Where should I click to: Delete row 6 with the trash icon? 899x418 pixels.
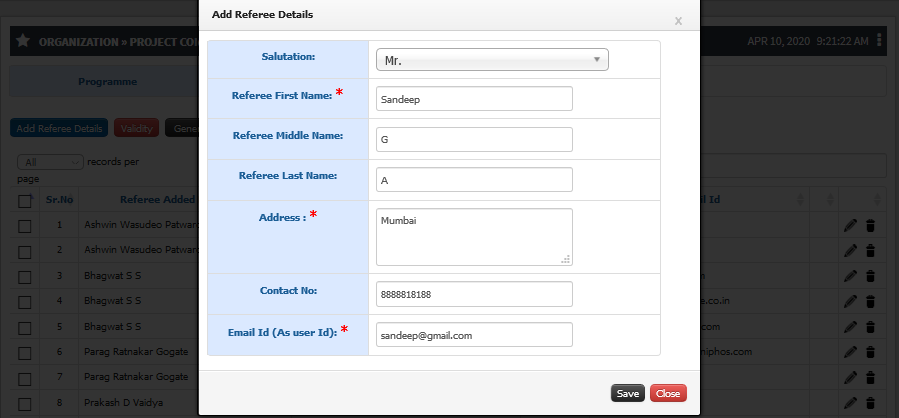pyautogui.click(x=870, y=352)
